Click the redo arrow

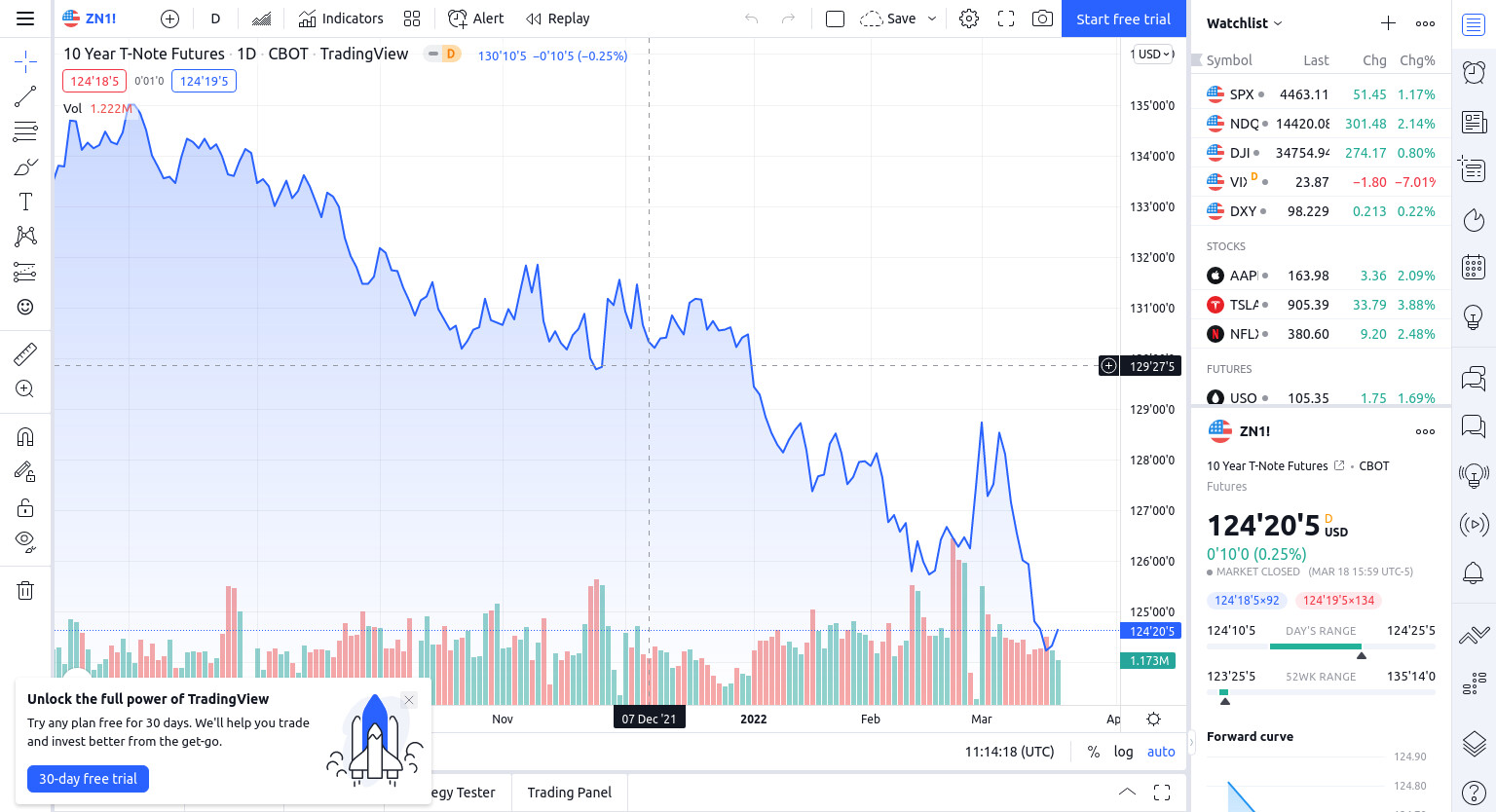click(x=788, y=18)
